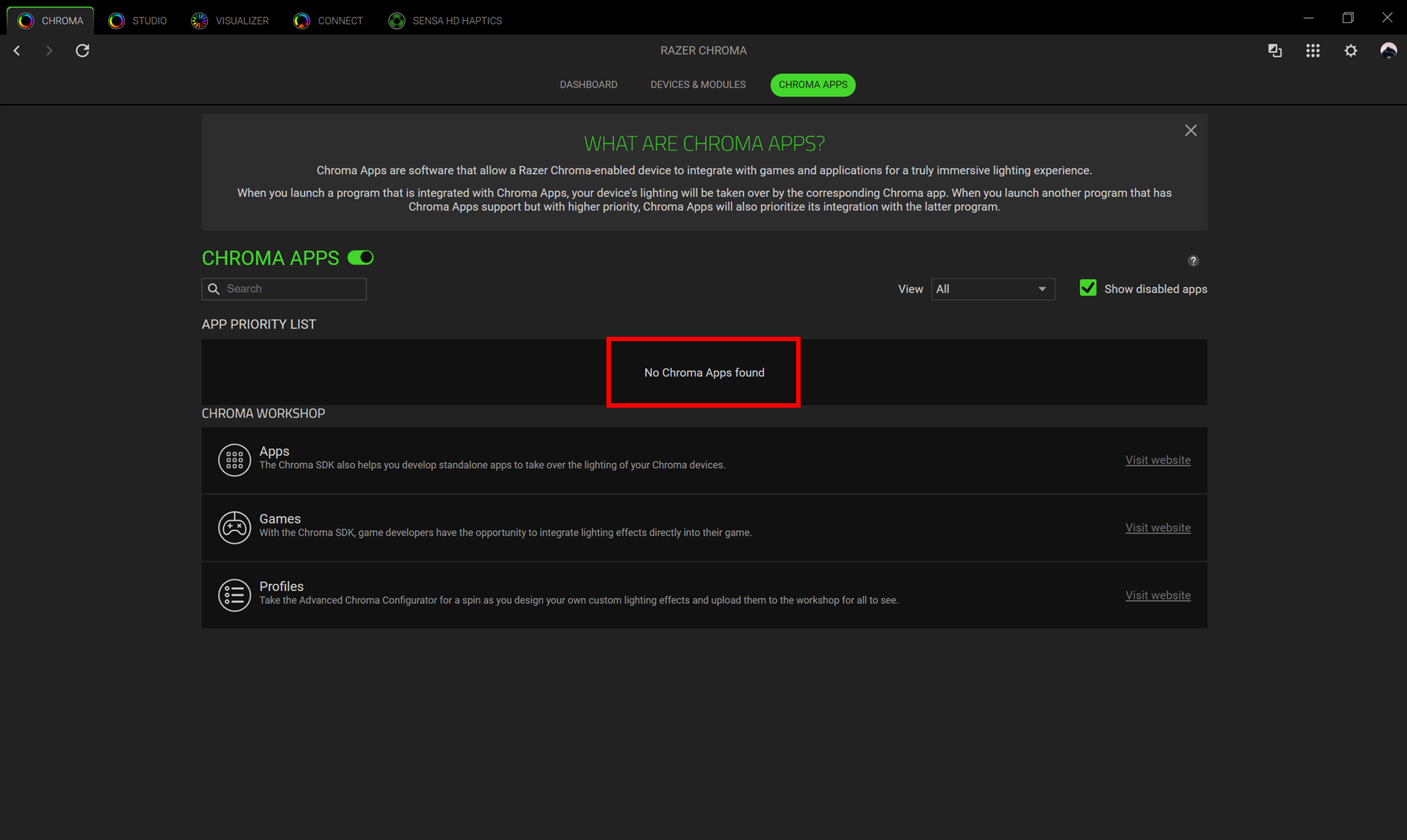The image size is (1407, 840).
Task: Switch to the Studio tab
Action: pos(138,20)
